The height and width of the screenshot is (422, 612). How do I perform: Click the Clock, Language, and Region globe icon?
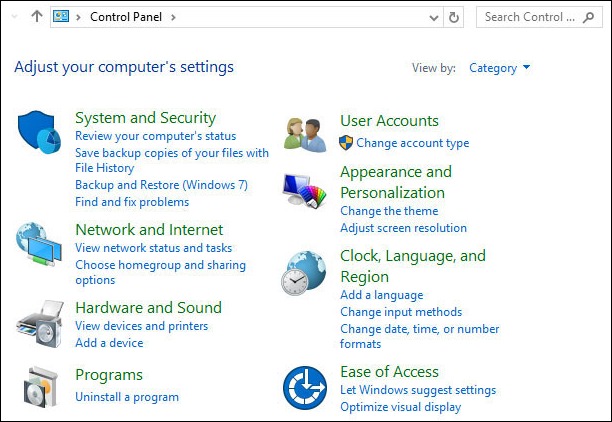coord(305,272)
